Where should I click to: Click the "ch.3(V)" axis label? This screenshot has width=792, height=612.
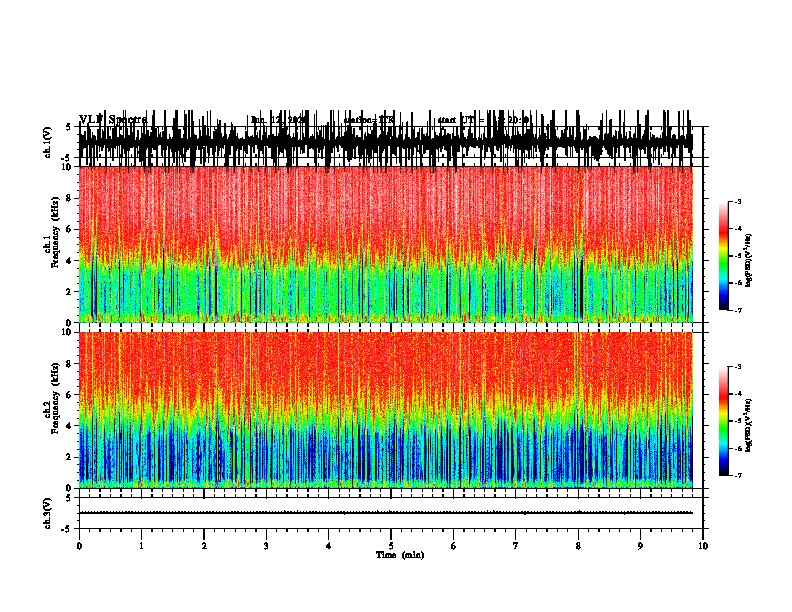48,514
